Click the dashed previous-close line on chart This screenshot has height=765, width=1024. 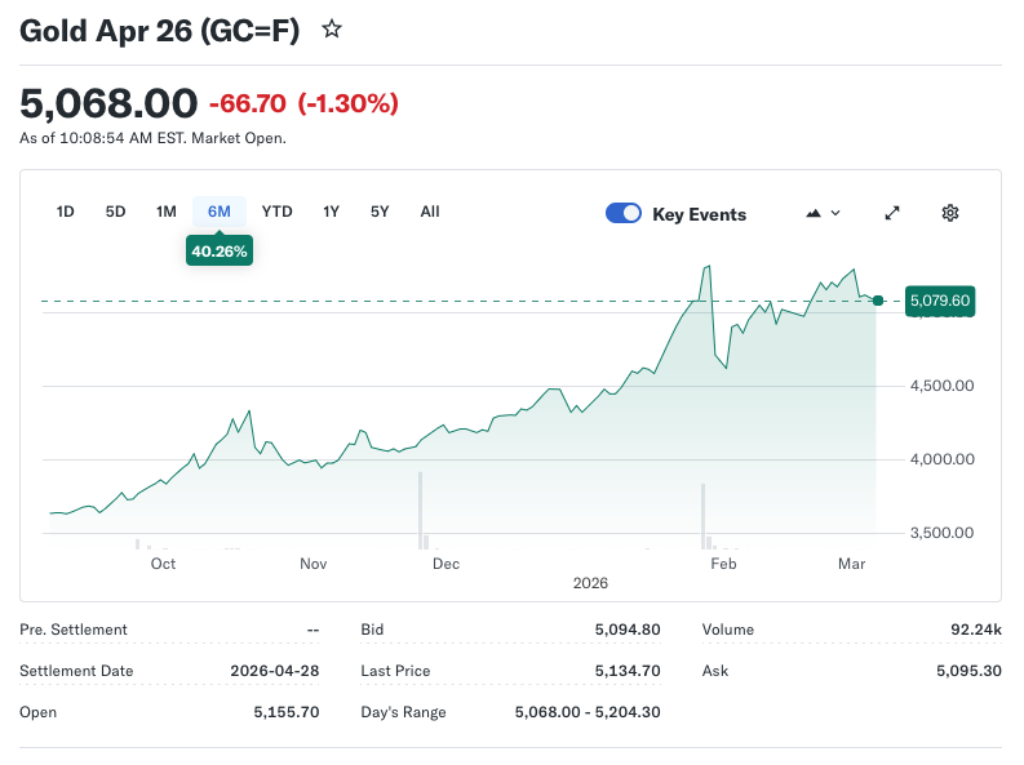point(400,300)
